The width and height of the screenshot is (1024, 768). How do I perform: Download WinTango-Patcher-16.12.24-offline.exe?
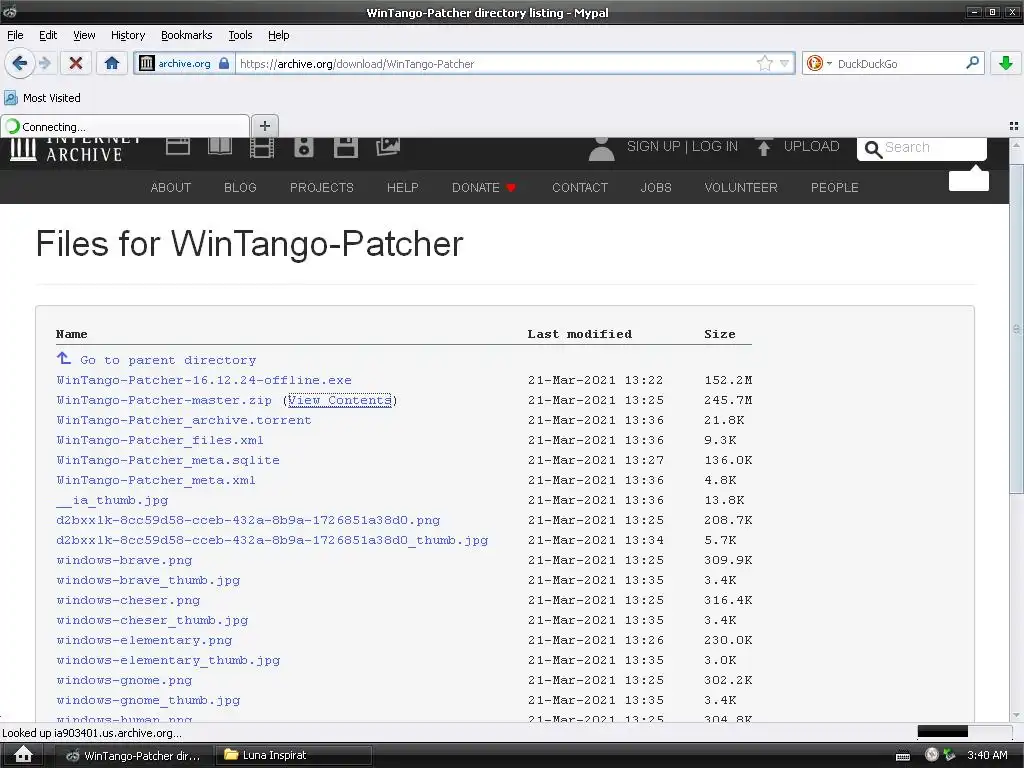coord(204,380)
